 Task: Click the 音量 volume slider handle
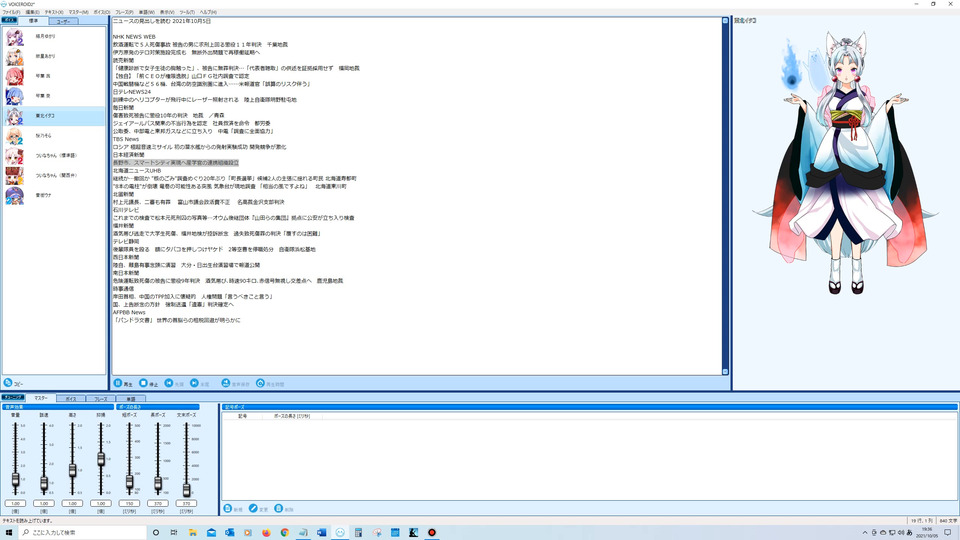pos(15,479)
